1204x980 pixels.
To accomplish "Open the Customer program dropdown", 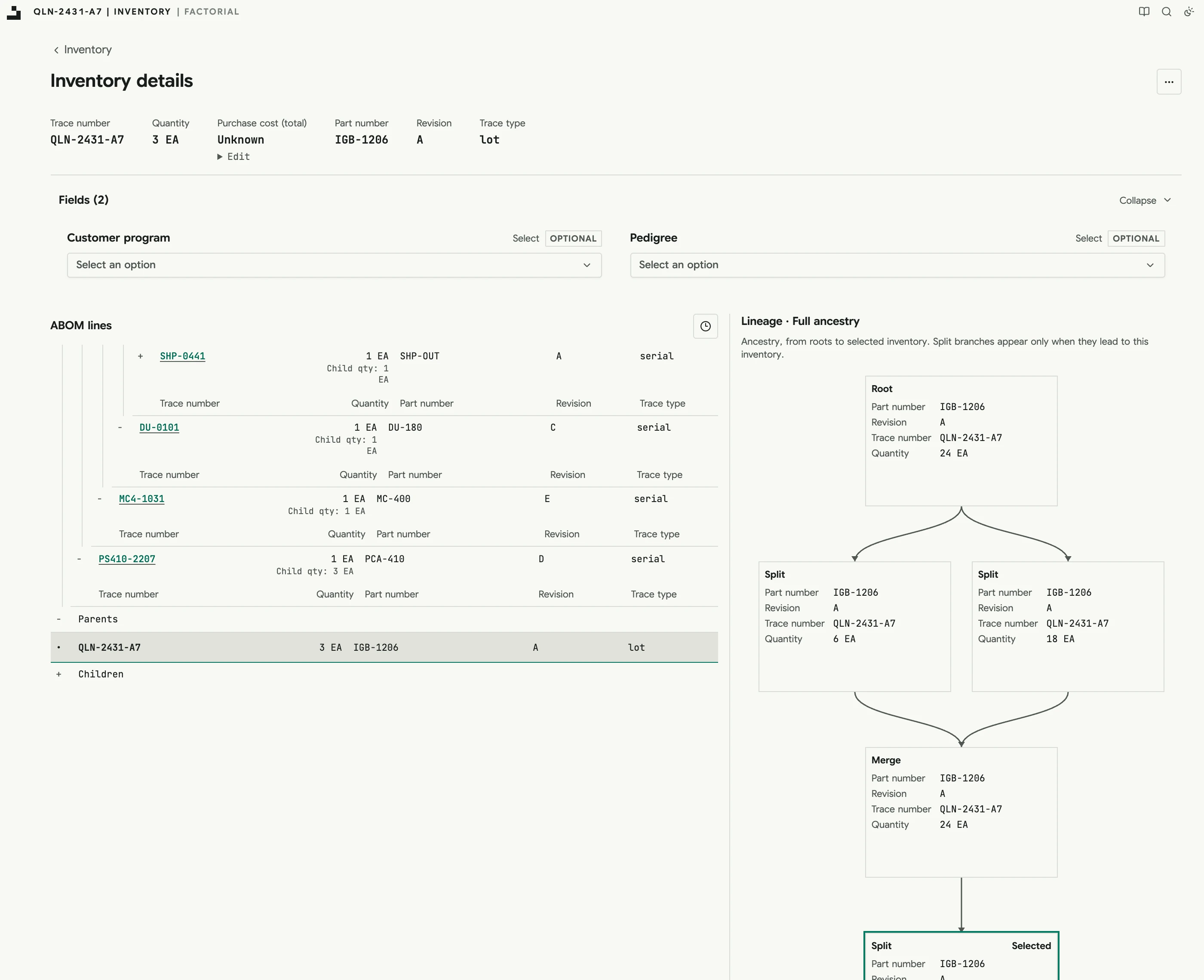I will (x=334, y=265).
